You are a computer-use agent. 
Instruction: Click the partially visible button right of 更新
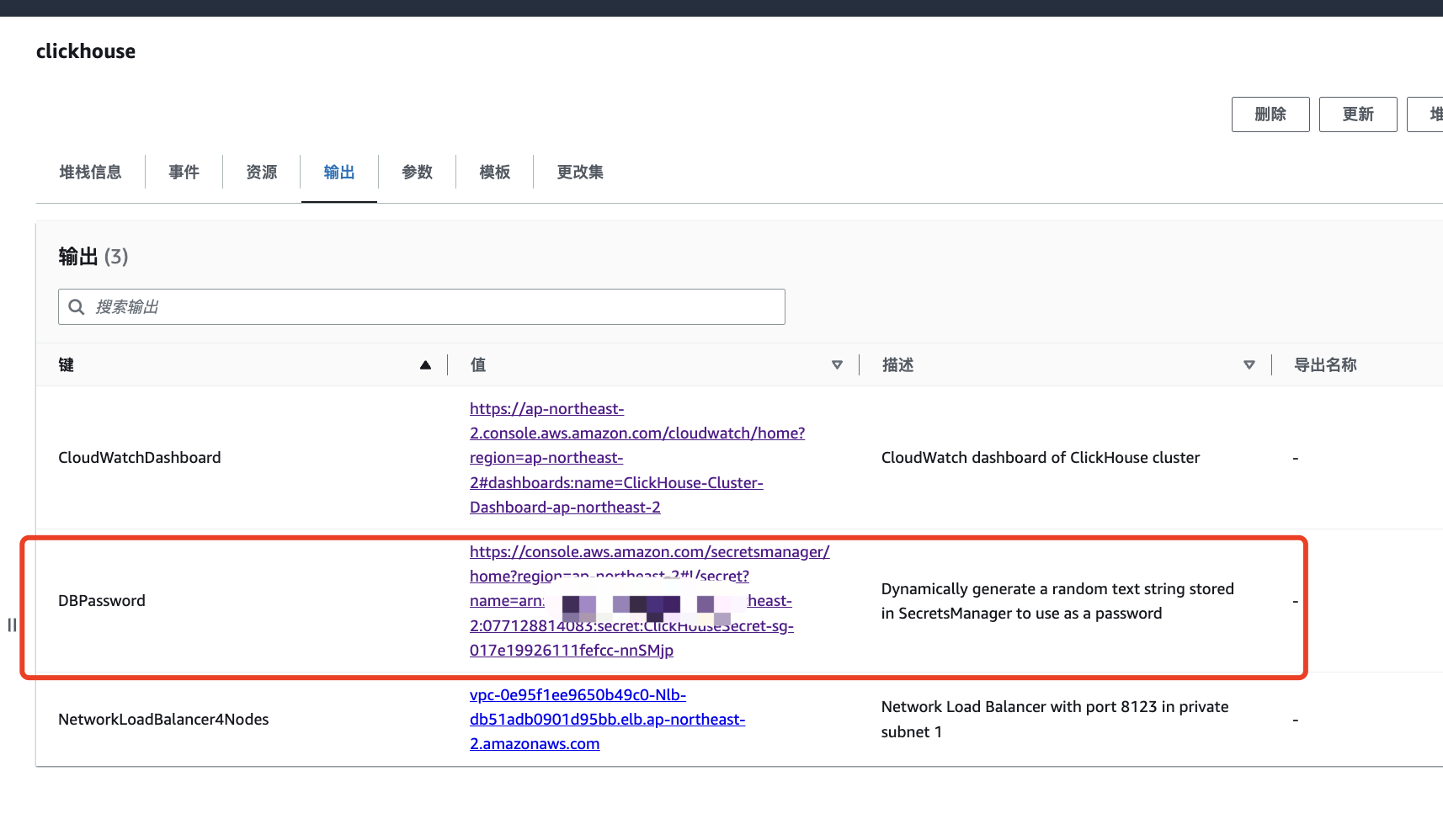tap(1425, 114)
